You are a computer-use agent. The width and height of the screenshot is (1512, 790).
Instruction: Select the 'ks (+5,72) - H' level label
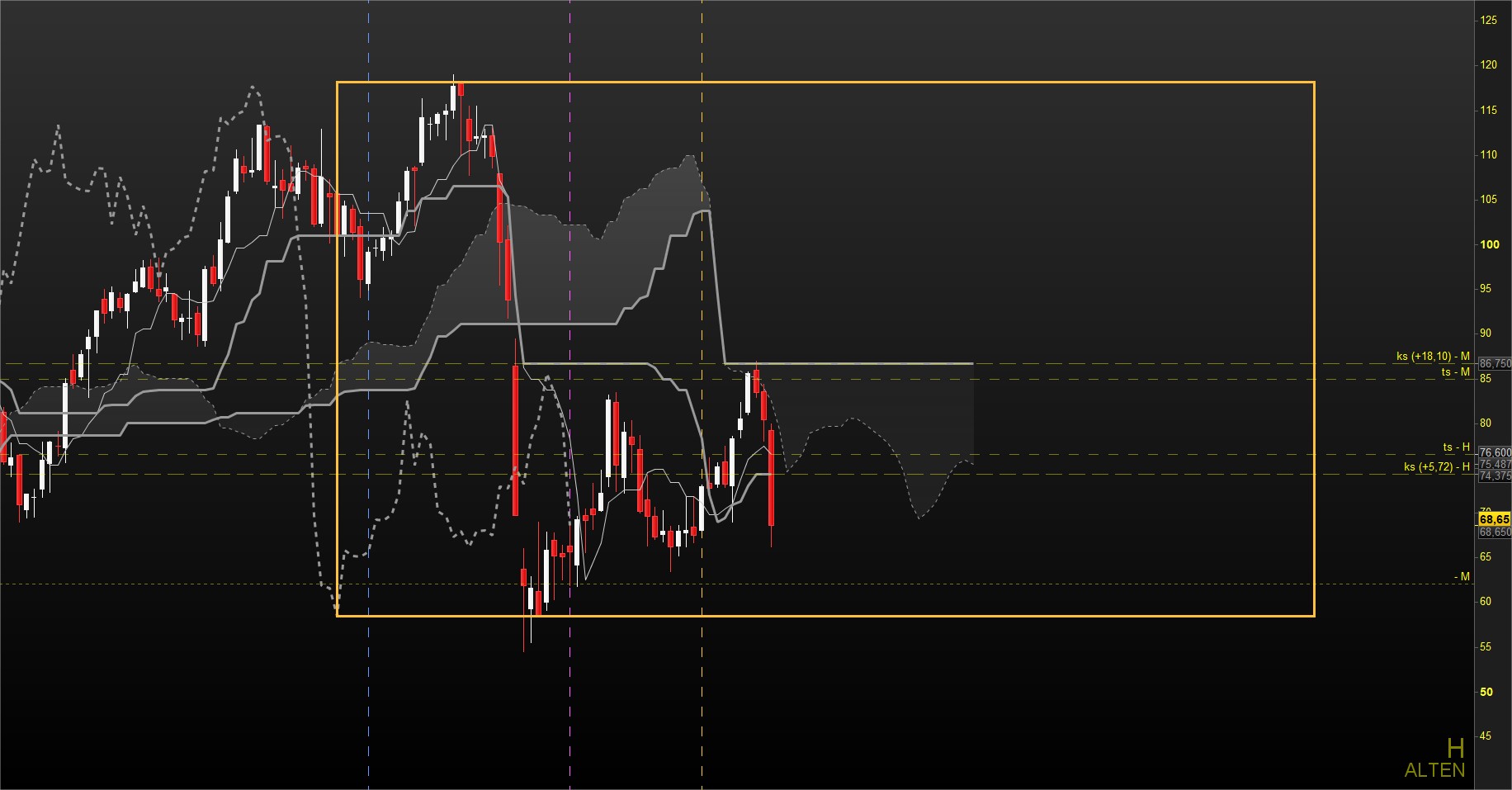click(1437, 467)
